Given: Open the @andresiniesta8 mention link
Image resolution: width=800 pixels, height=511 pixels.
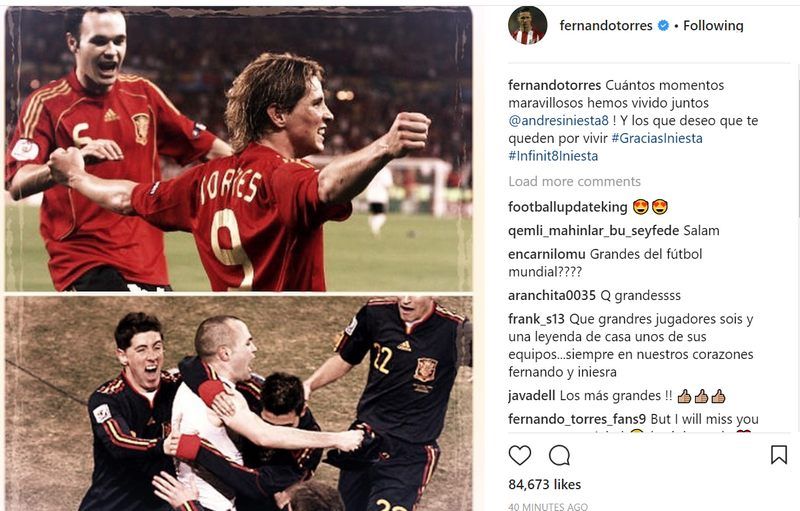Looking at the screenshot, I should [x=558, y=121].
